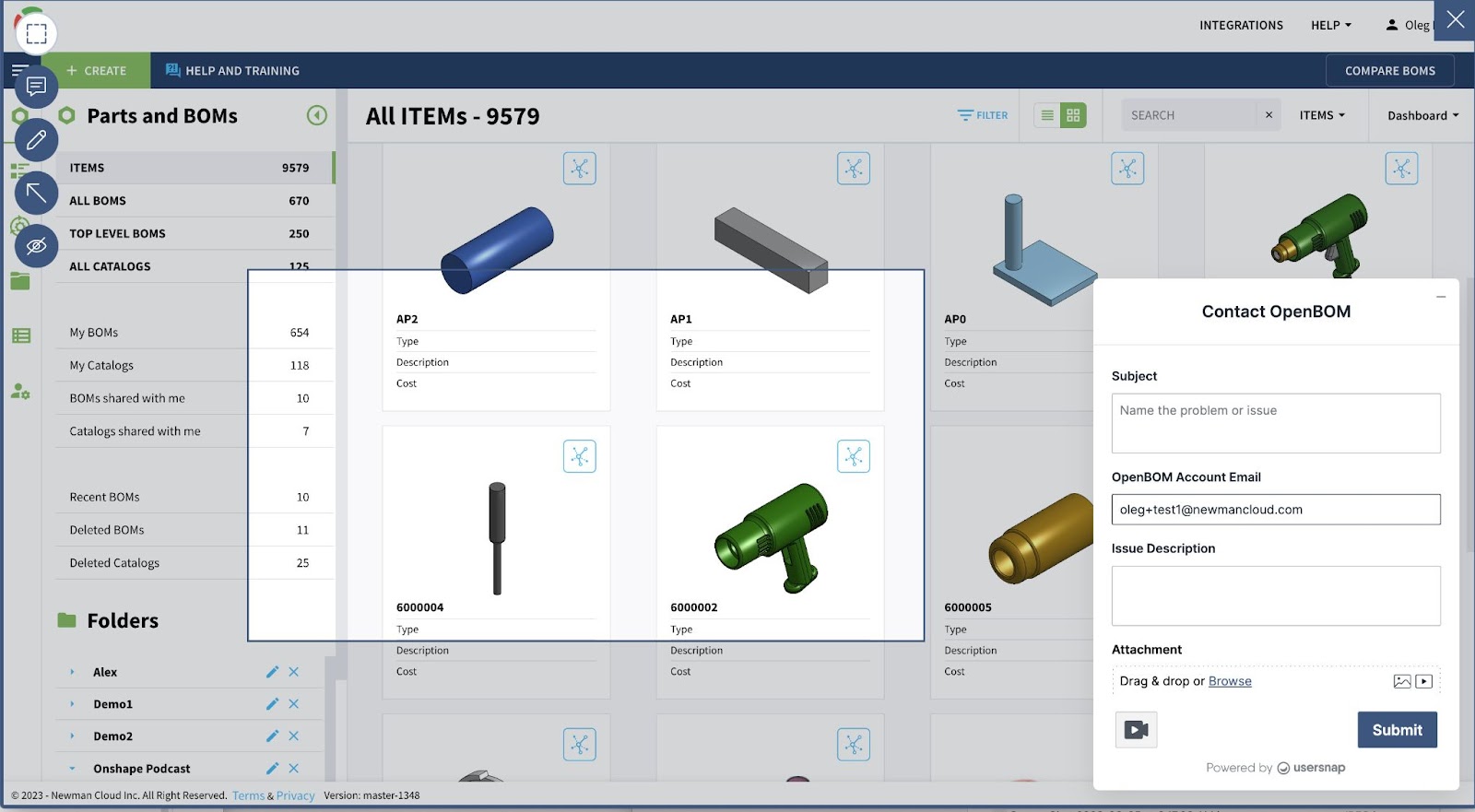
Task: Open the graph navigator for item AP2
Action: tap(580, 168)
